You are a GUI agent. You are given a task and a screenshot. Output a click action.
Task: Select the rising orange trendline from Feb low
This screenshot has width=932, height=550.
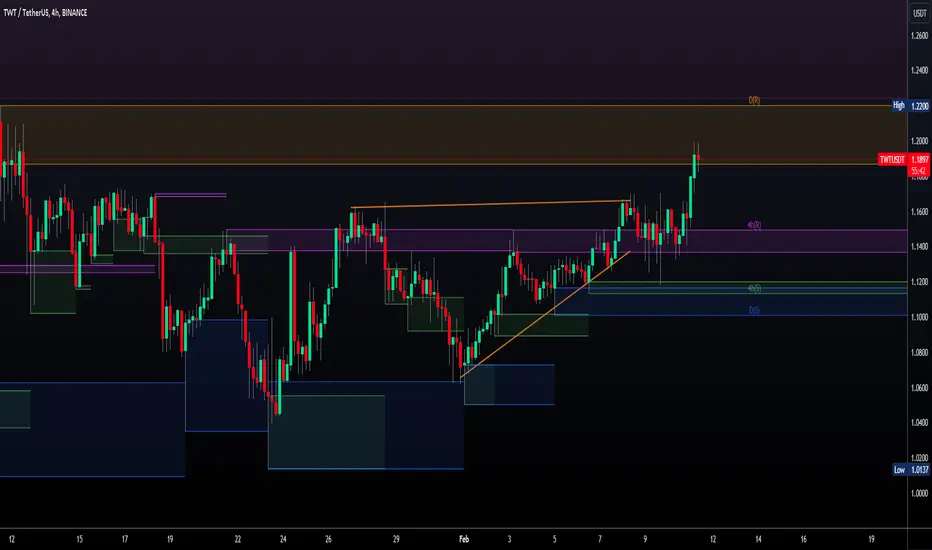point(544,315)
